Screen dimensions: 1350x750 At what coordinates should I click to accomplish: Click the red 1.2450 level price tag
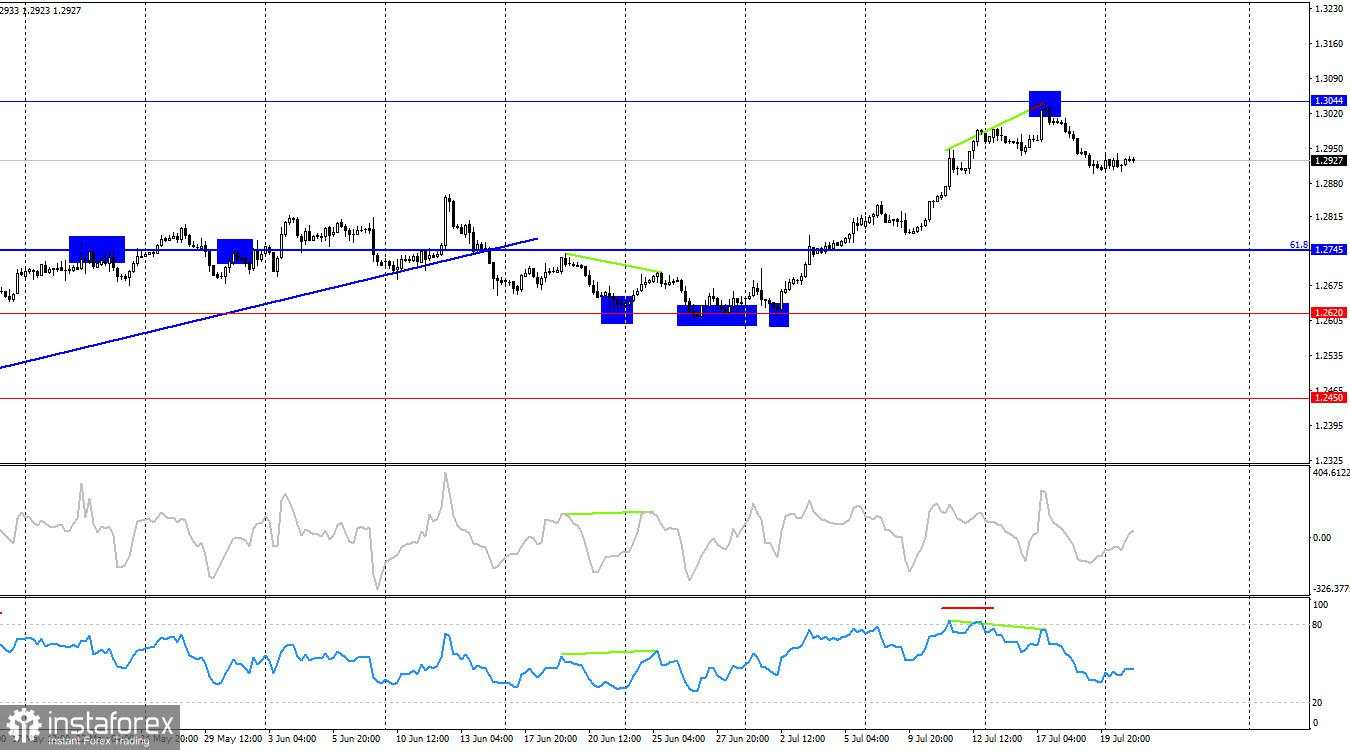1329,398
